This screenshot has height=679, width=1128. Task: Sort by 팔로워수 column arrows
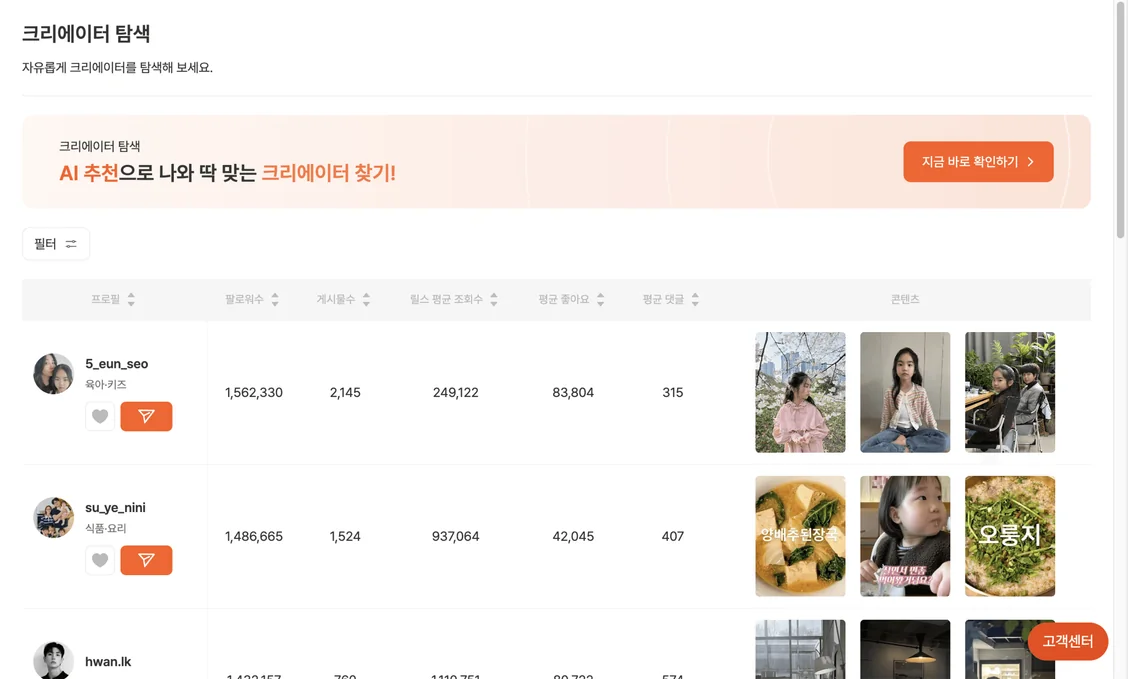click(x=275, y=299)
